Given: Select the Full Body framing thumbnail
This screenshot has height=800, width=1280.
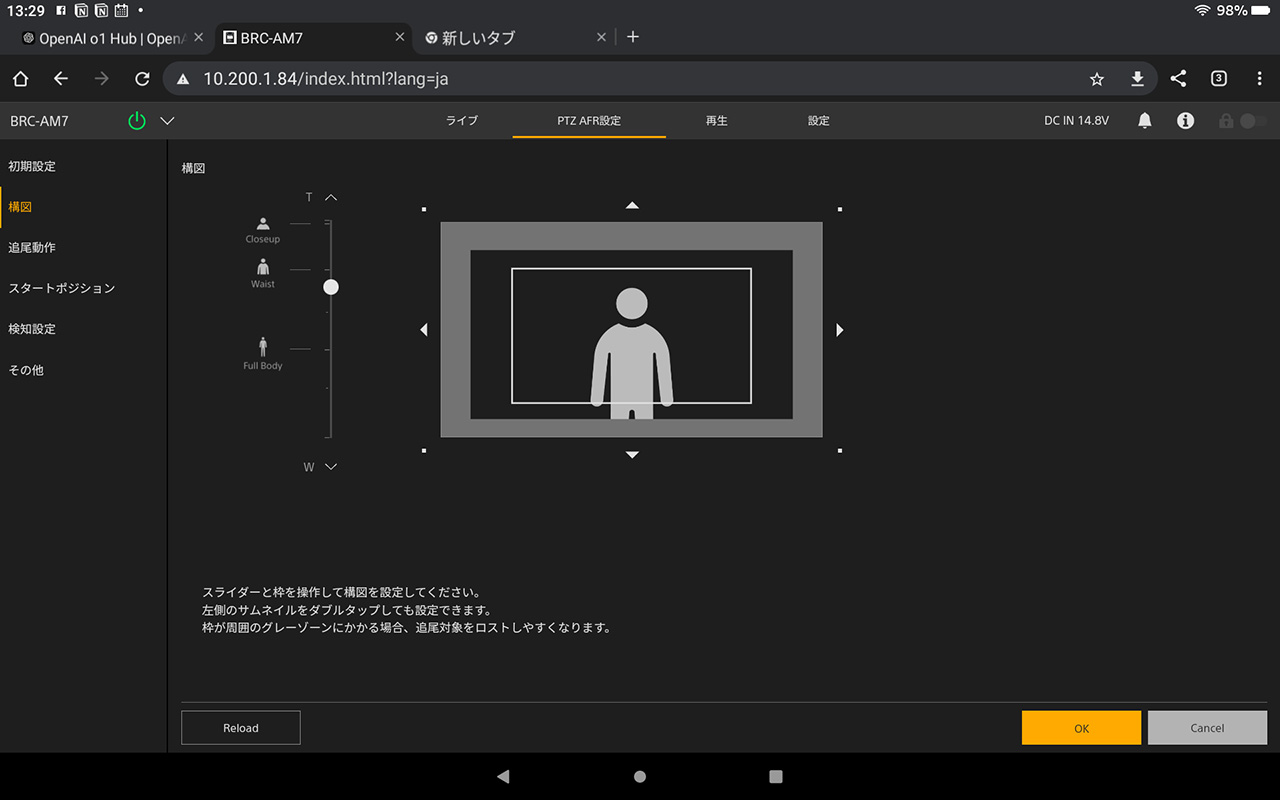Looking at the screenshot, I should (x=263, y=352).
